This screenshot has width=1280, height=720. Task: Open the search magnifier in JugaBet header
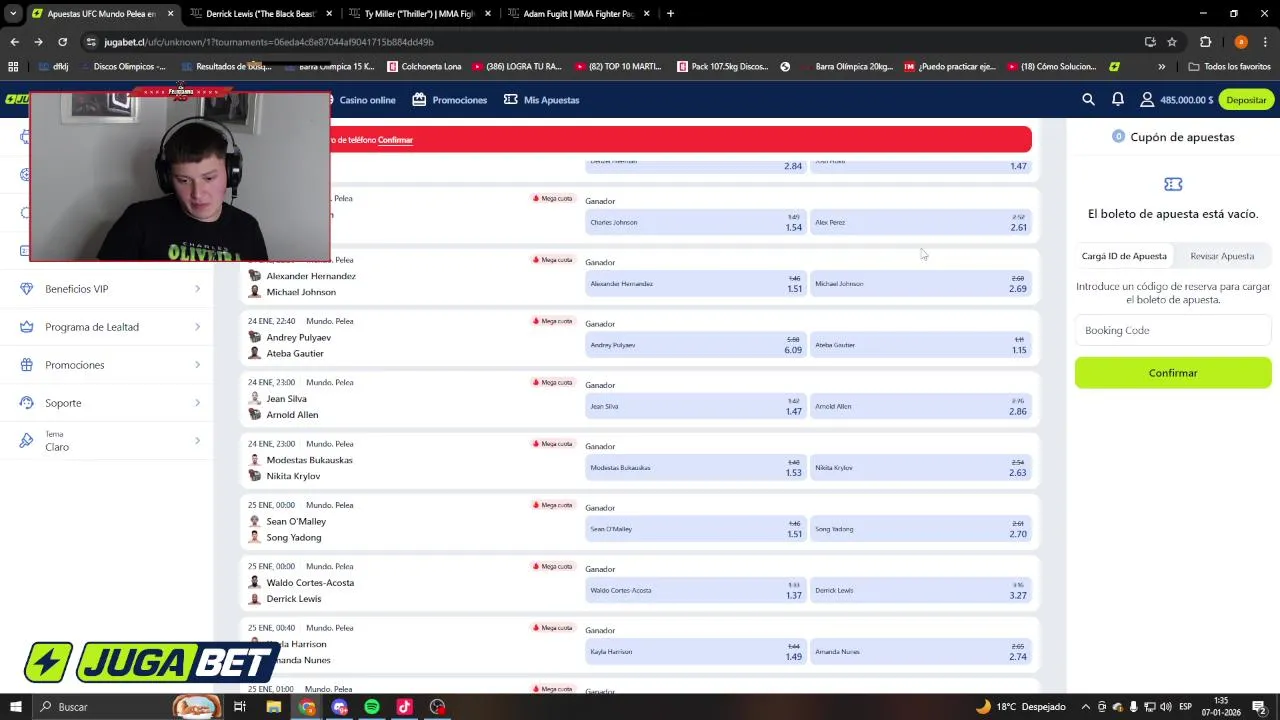click(1088, 99)
